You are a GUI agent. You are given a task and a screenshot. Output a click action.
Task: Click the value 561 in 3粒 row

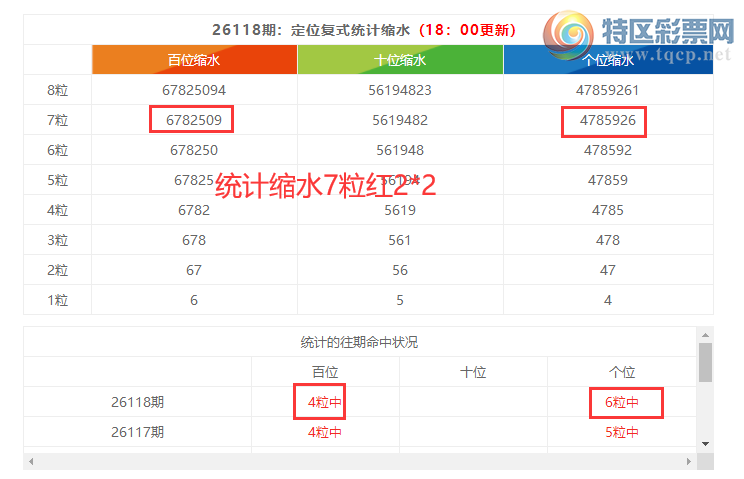click(x=400, y=240)
